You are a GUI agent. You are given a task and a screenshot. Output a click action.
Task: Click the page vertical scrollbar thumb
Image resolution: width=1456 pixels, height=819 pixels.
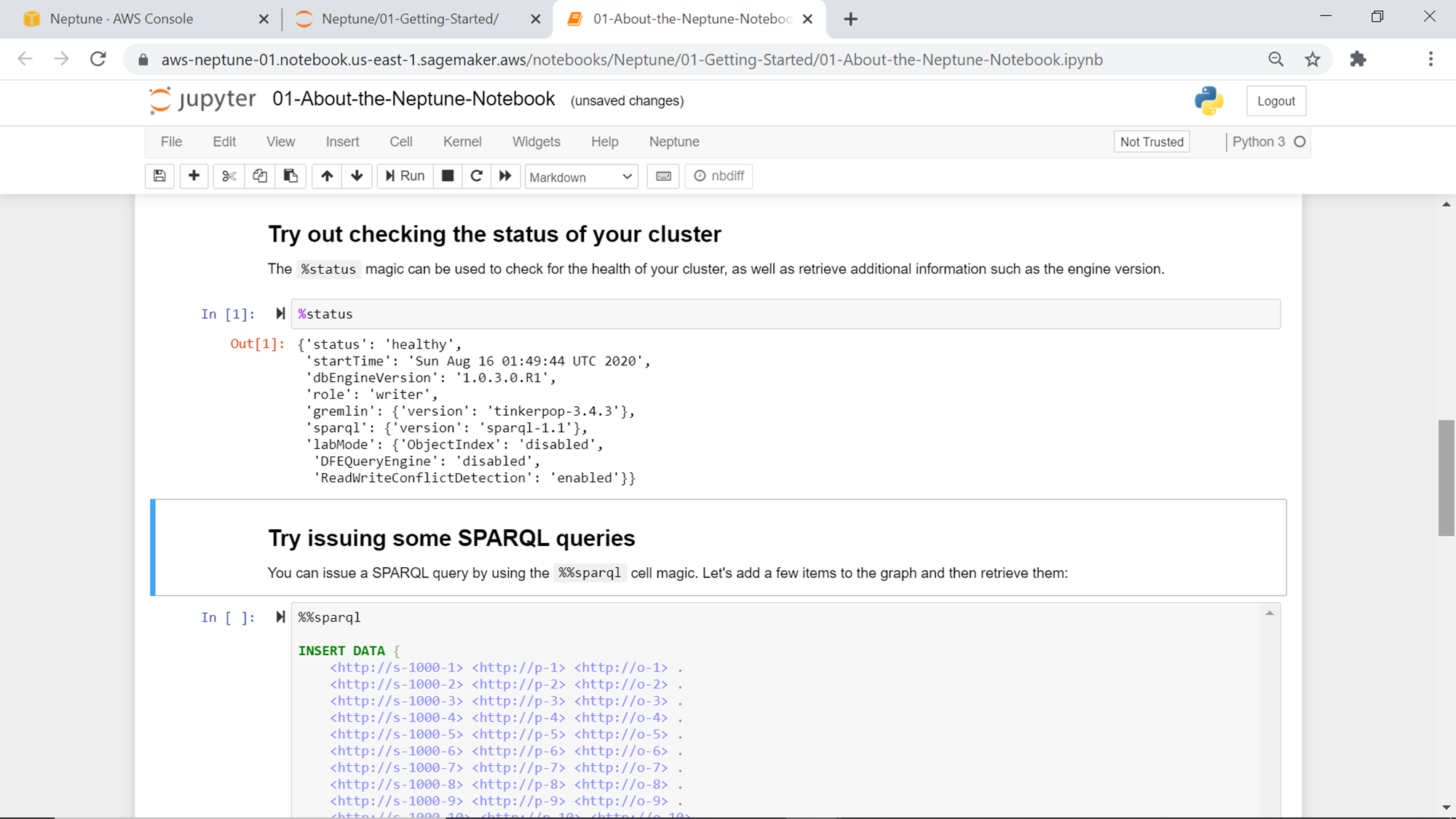click(x=1446, y=478)
